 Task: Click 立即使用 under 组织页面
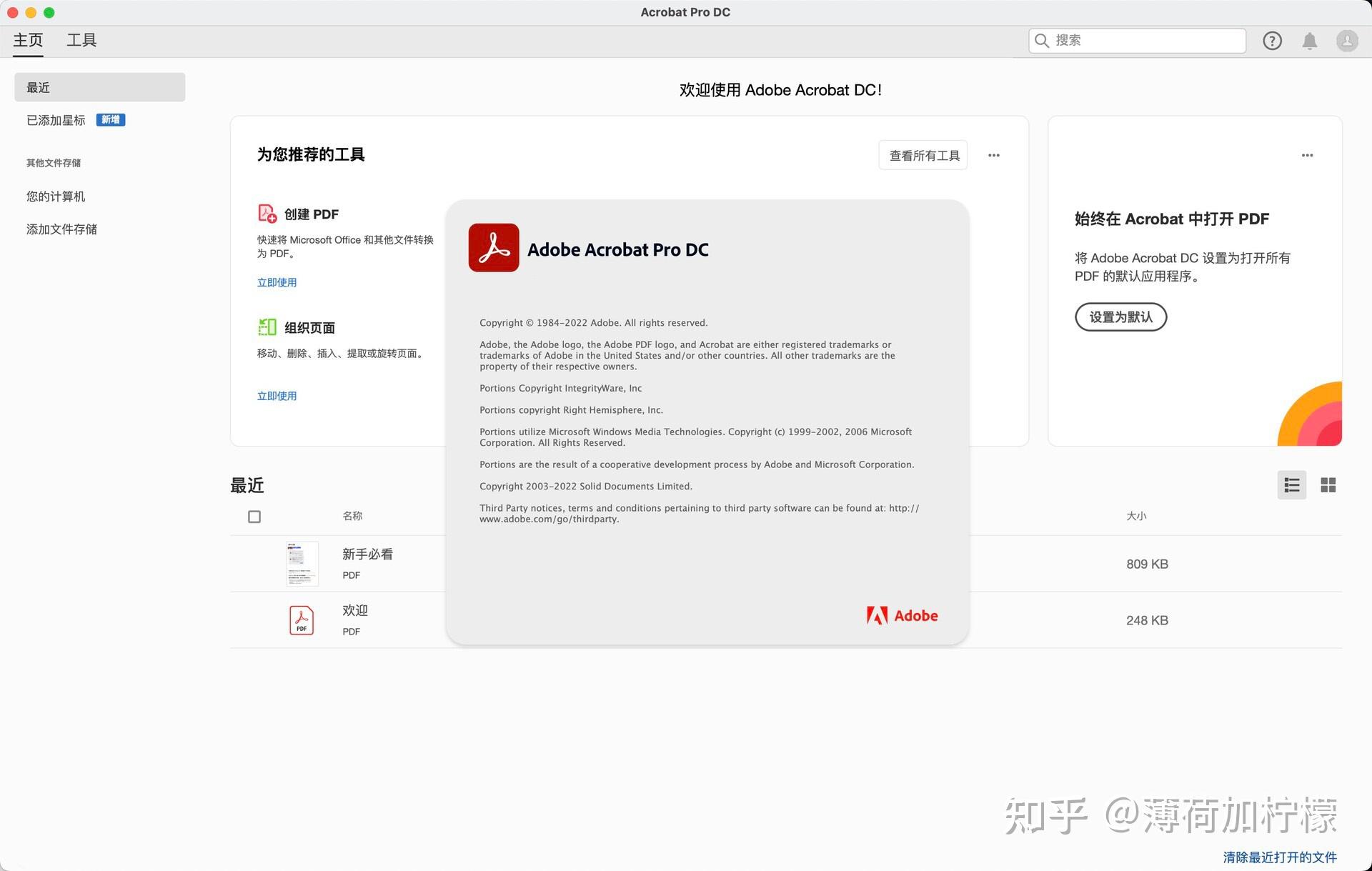tap(277, 397)
